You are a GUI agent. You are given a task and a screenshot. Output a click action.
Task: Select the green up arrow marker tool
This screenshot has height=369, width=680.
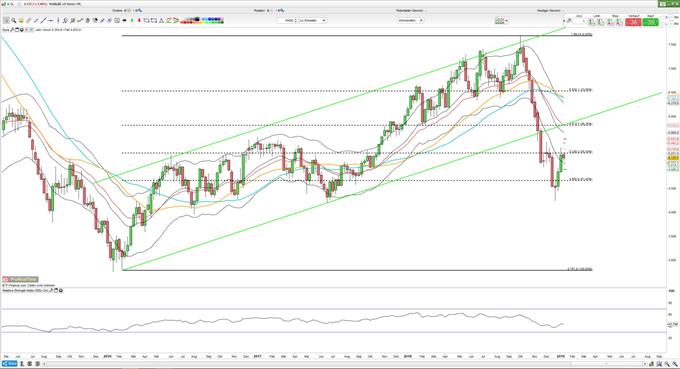tap(132, 20)
